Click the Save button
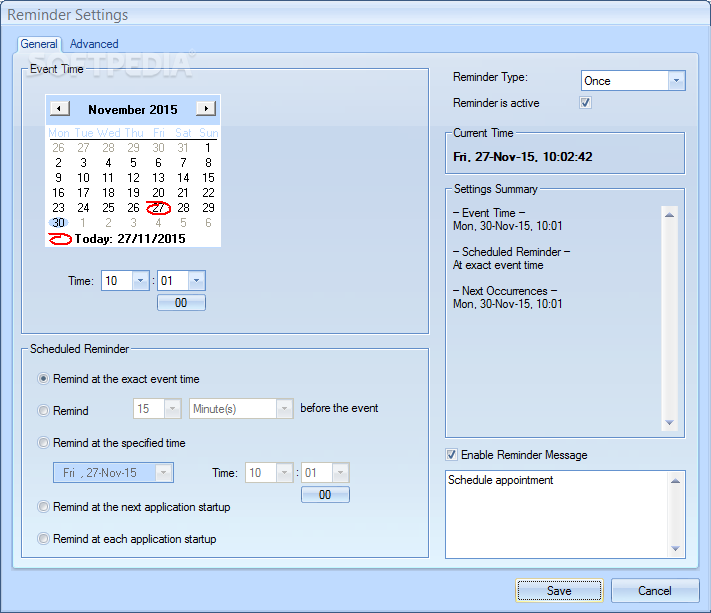The height and width of the screenshot is (613, 711). [559, 590]
